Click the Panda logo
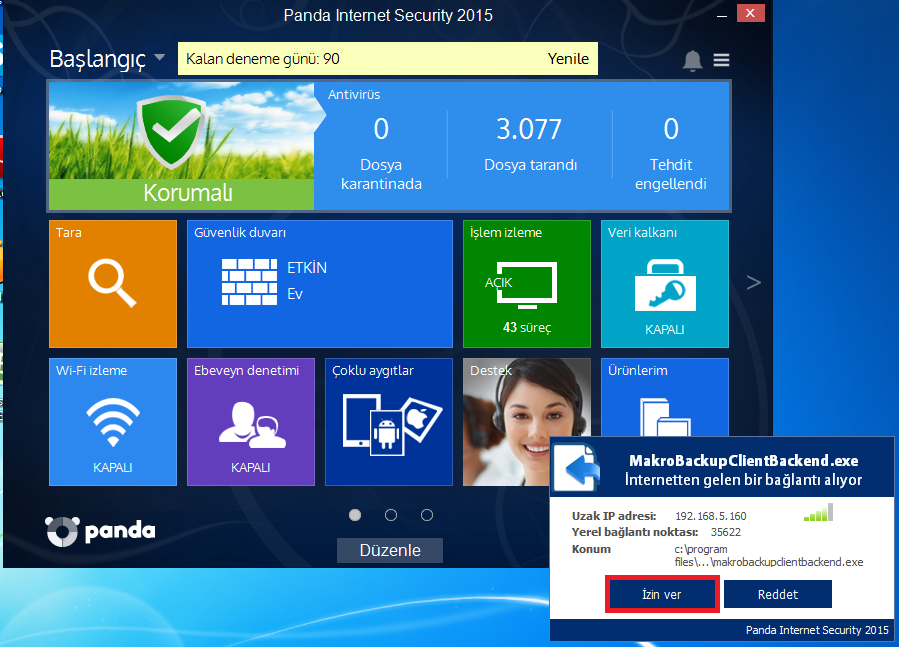The image size is (899, 647). 100,531
